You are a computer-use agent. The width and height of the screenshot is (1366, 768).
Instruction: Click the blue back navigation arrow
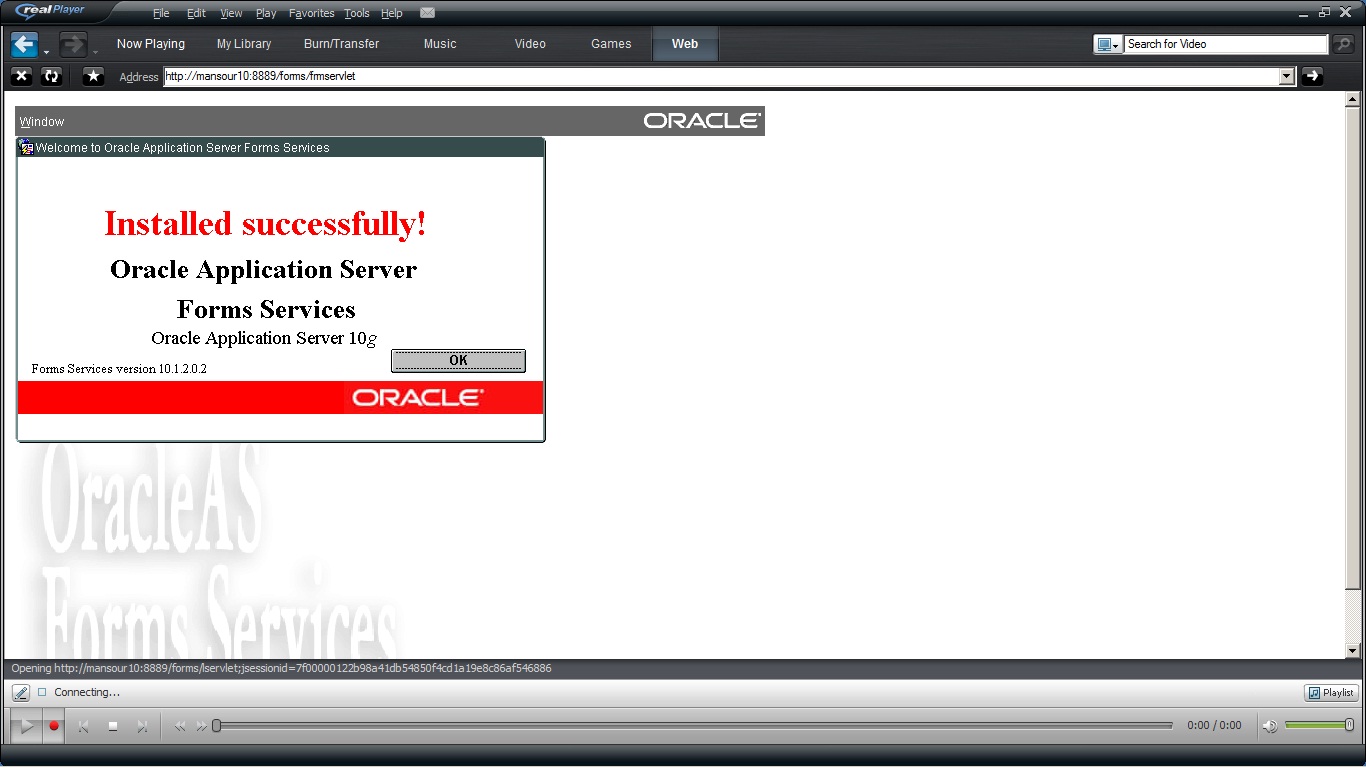tap(24, 44)
